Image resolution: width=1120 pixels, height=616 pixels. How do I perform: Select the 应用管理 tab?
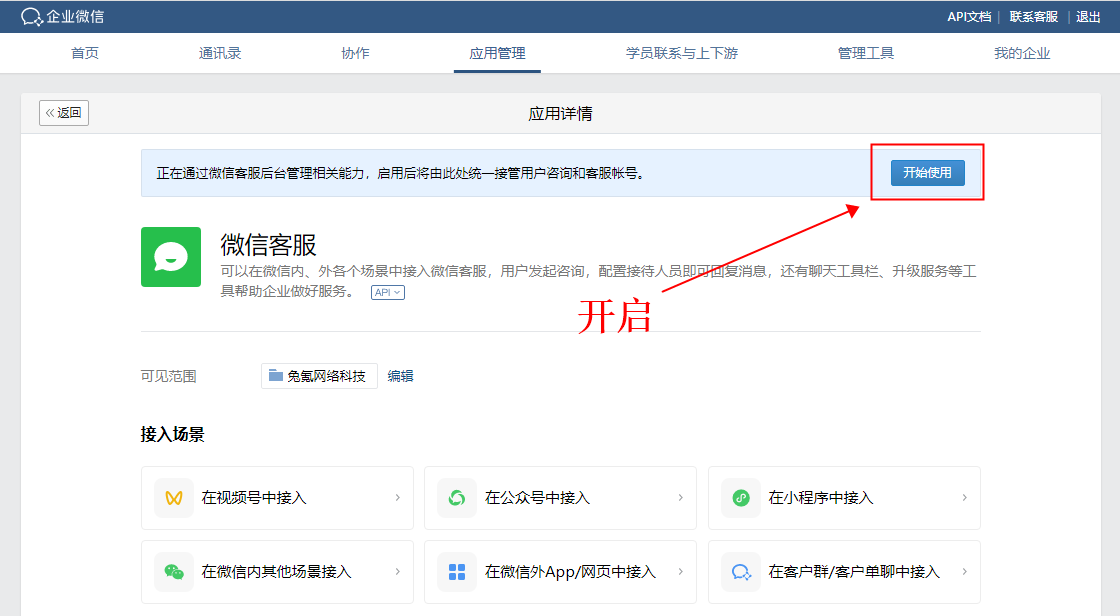click(497, 54)
